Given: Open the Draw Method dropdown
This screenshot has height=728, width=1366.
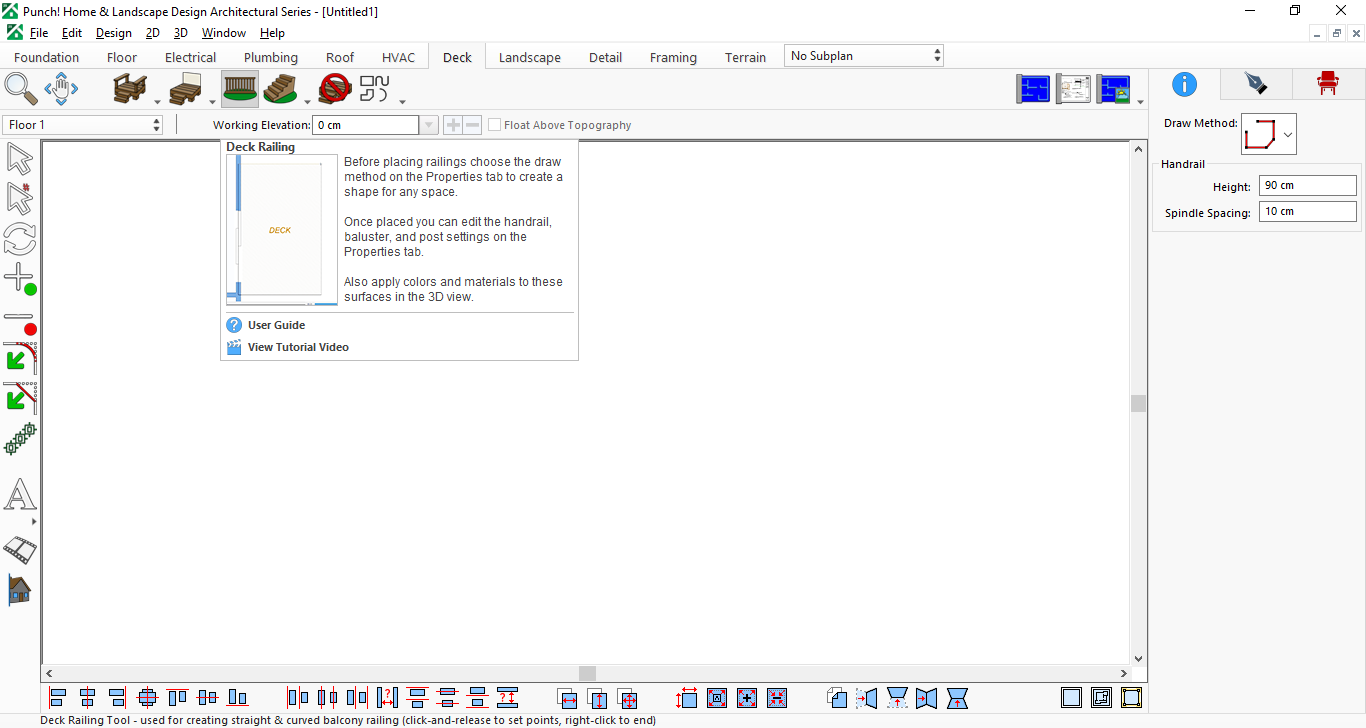Looking at the screenshot, I should click(1269, 134).
